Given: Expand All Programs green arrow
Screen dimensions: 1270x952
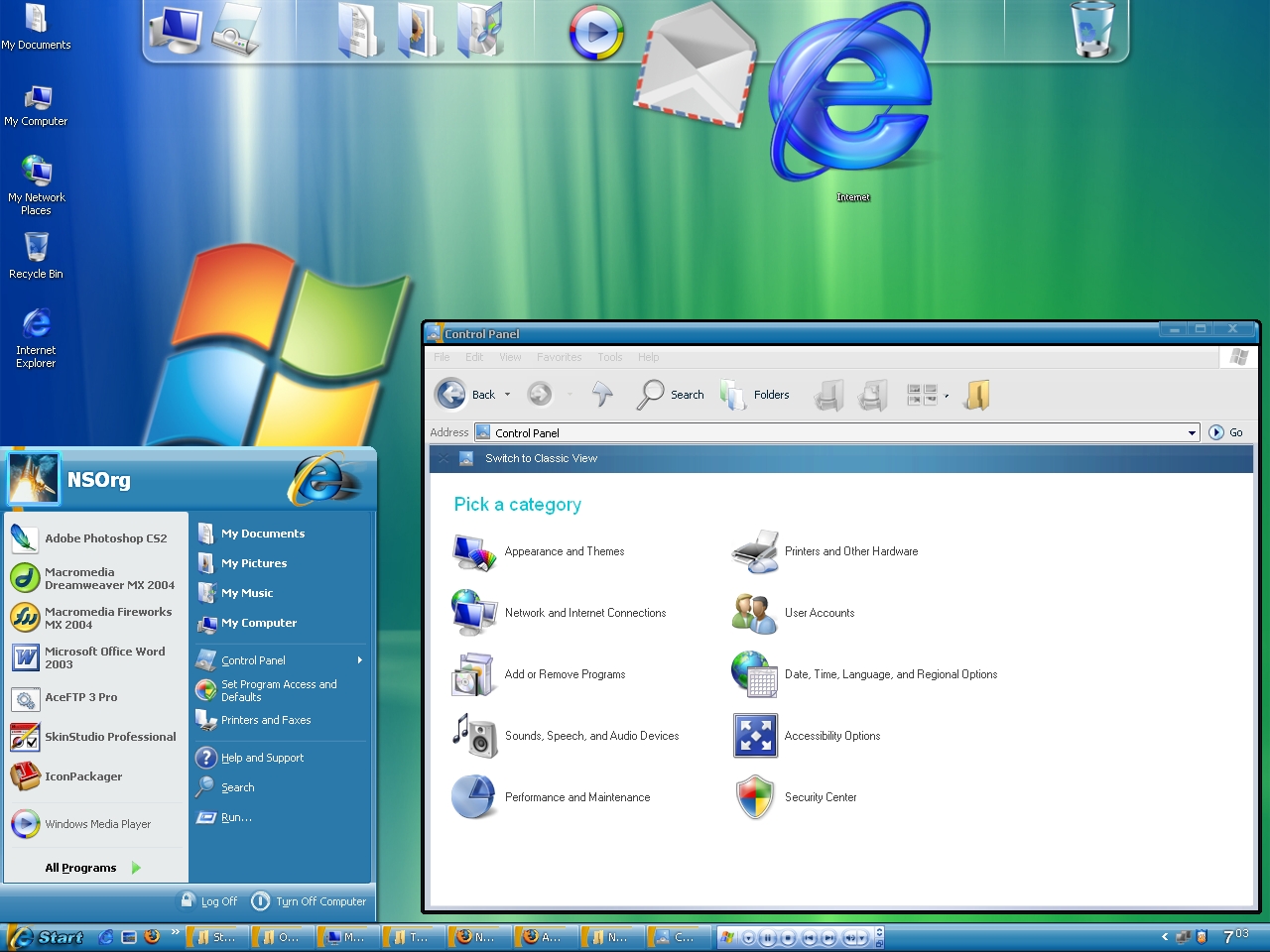Looking at the screenshot, I should (x=136, y=868).
